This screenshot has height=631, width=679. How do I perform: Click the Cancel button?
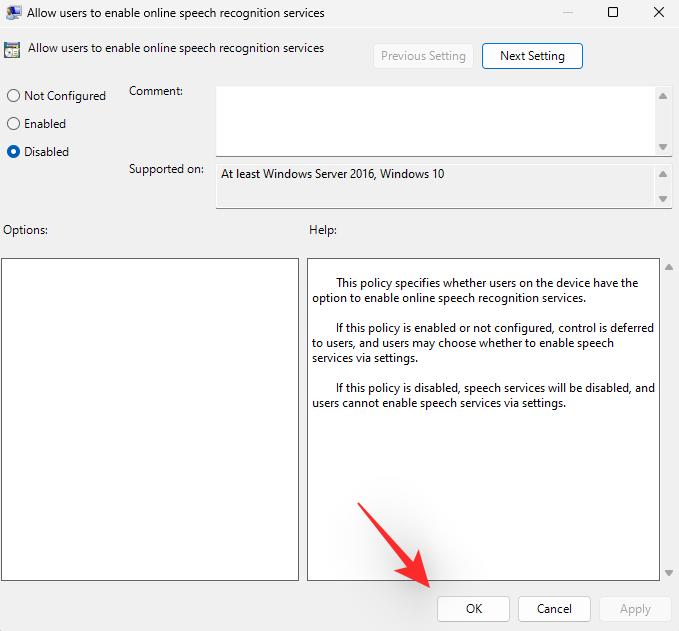(554, 609)
